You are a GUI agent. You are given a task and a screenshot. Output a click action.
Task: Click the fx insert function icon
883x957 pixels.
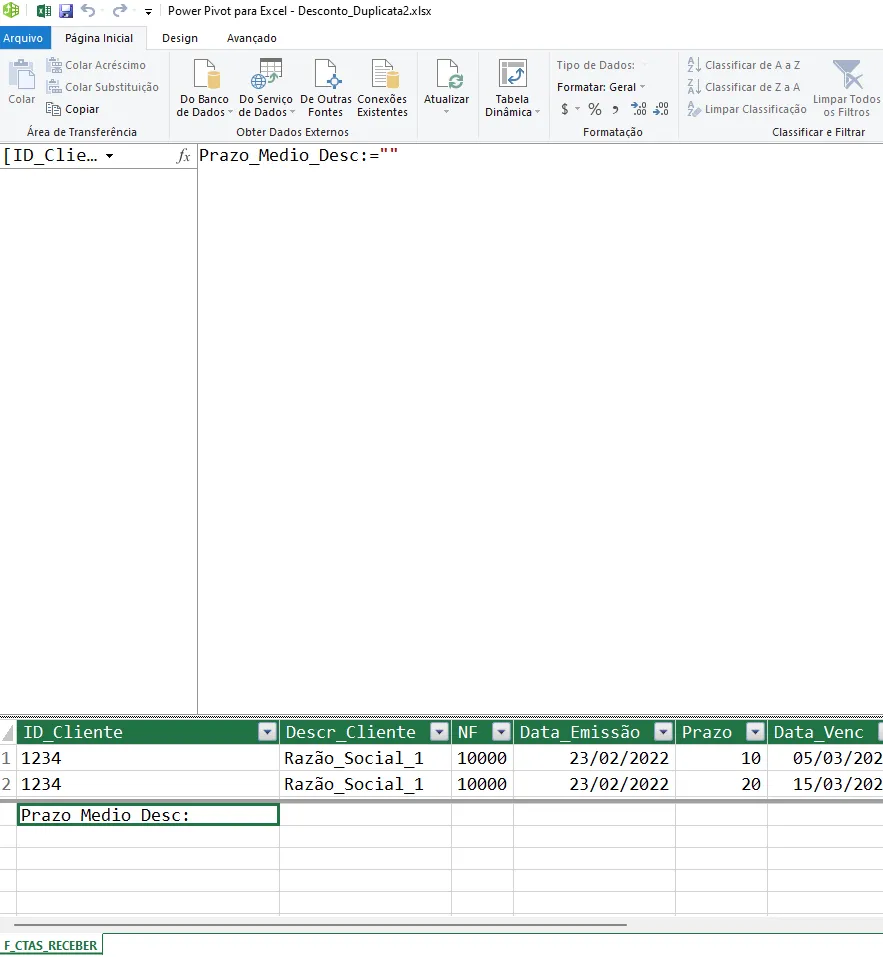(x=183, y=156)
